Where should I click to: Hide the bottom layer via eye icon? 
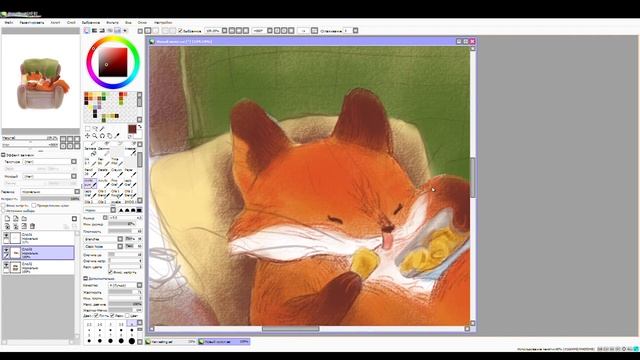[x=6, y=264]
